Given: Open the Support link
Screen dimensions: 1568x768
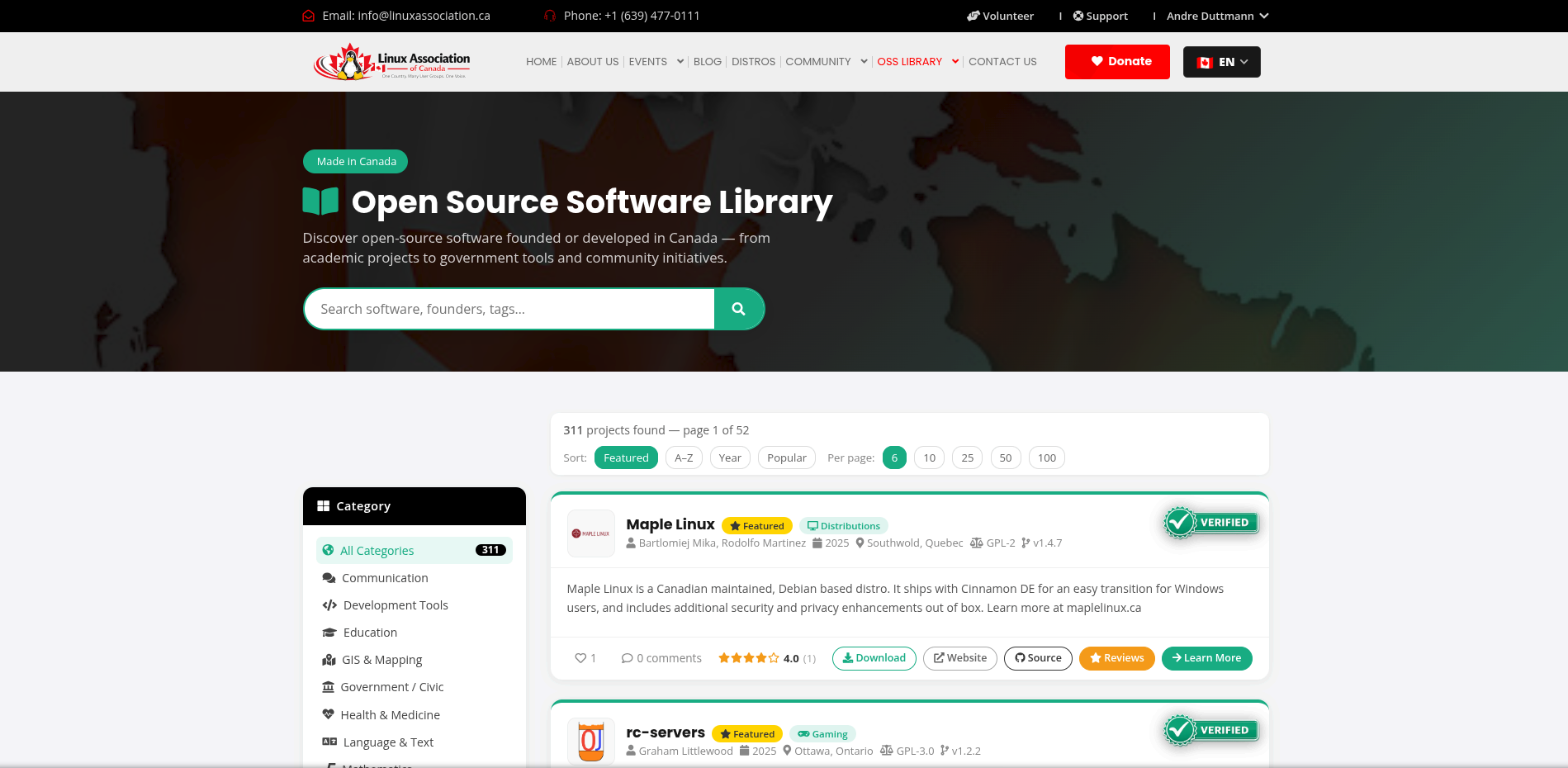Looking at the screenshot, I should (1101, 16).
